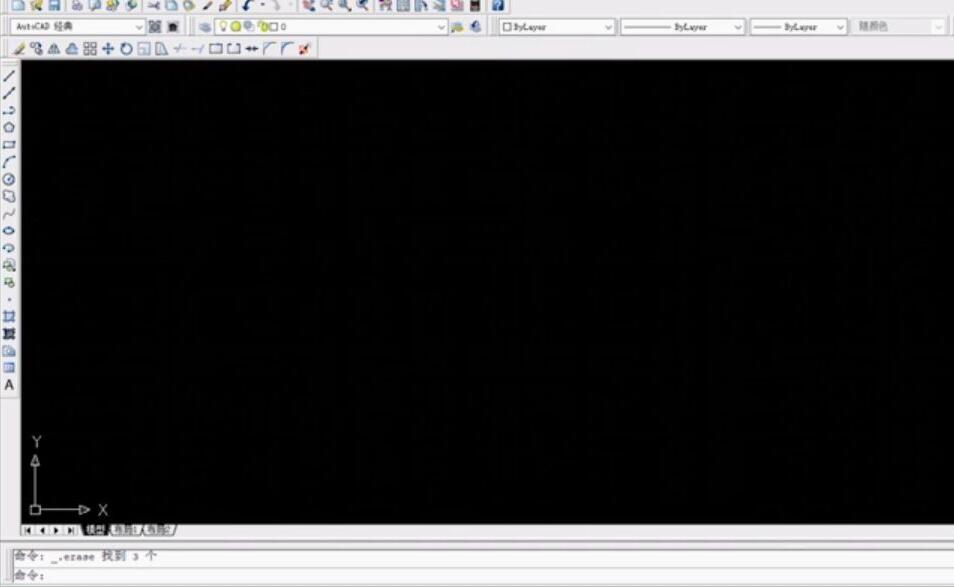Select the Explode tool
Image resolution: width=954 pixels, height=587 pixels.
click(304, 49)
